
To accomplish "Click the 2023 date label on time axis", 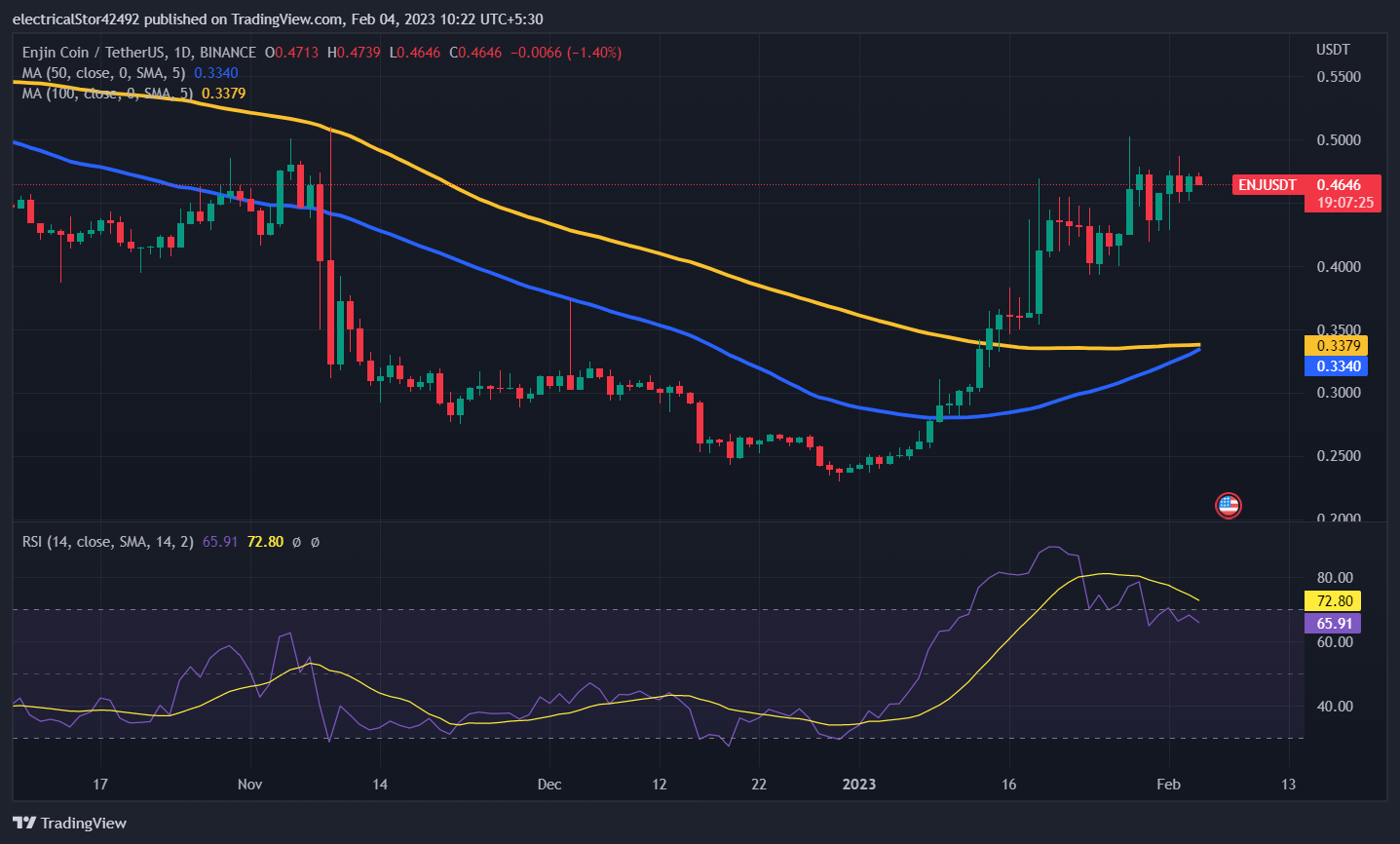I will coord(859,785).
